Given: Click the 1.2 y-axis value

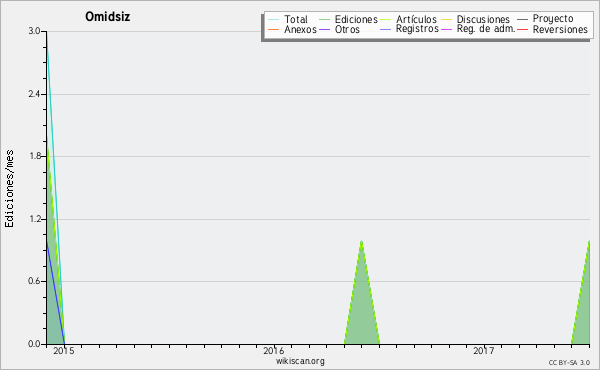Looking at the screenshot, I should pyautogui.click(x=34, y=219).
